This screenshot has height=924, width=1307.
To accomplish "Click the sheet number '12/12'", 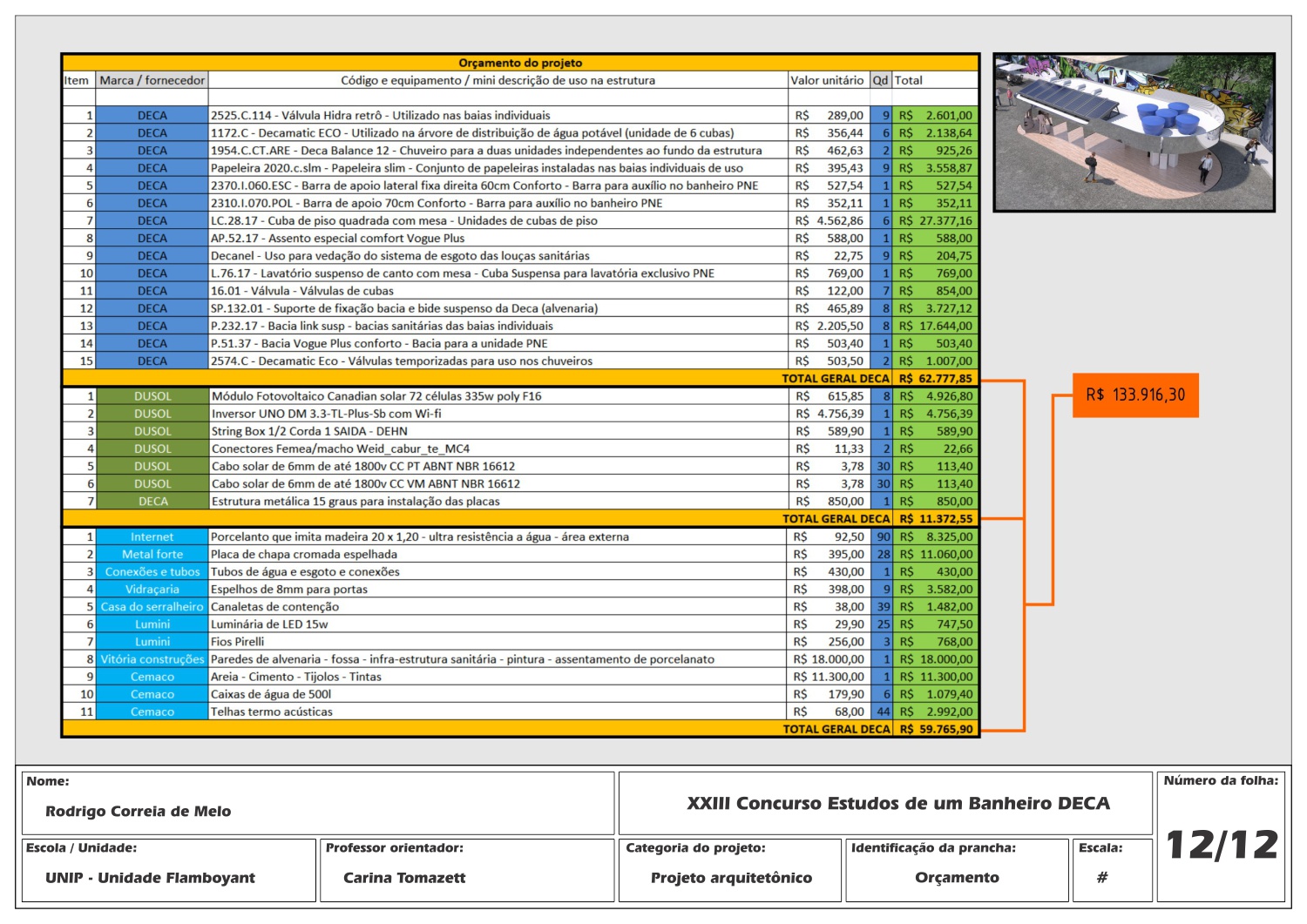I will (x=1222, y=845).
